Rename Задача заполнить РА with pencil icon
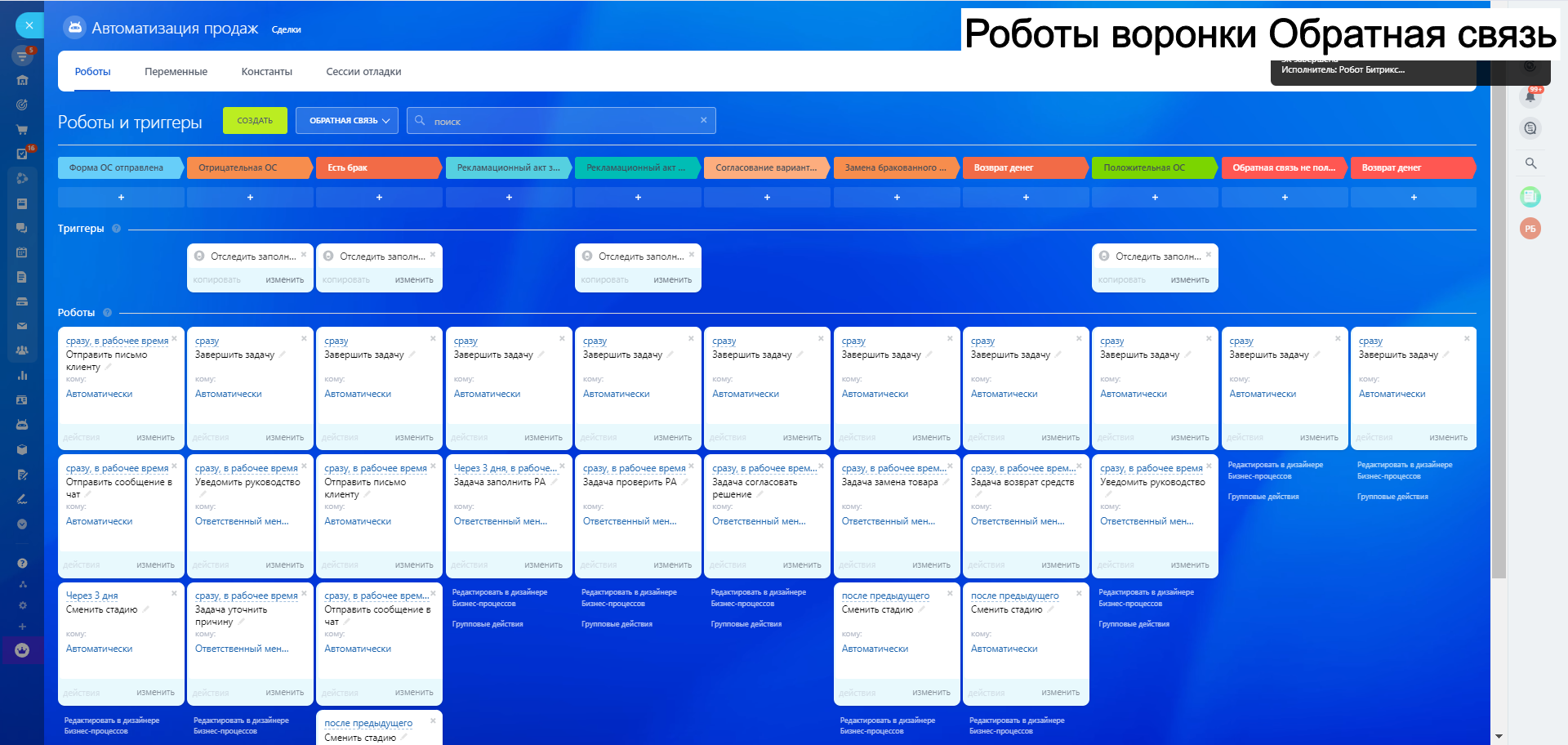This screenshot has height=745, width=1568. [555, 482]
